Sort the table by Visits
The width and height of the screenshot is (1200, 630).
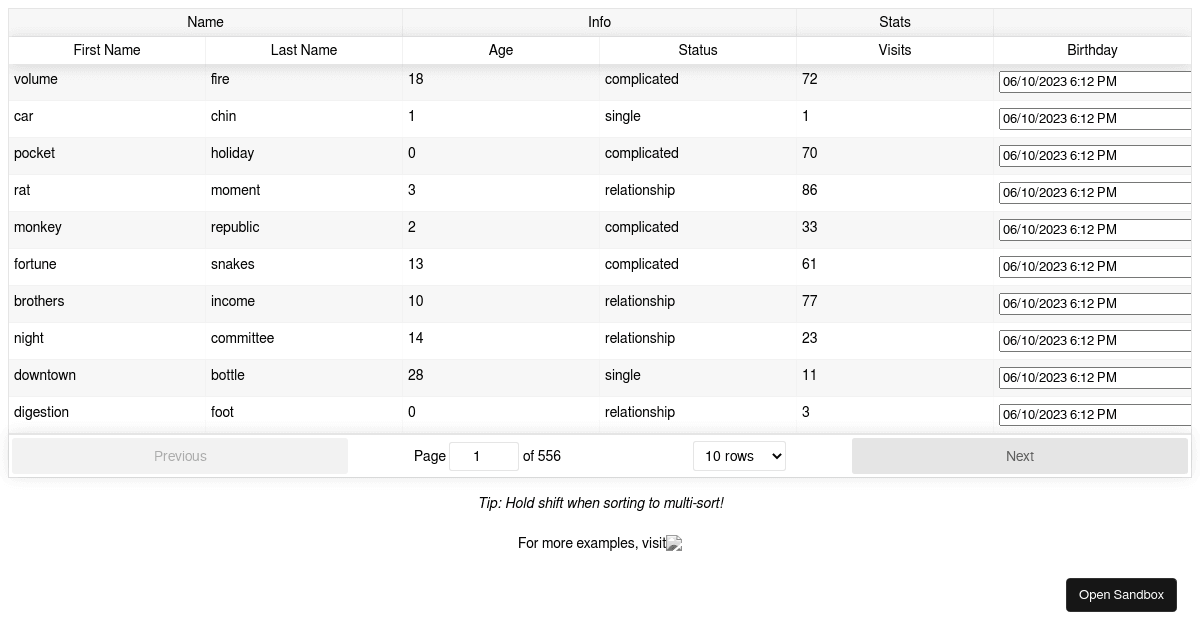pos(895,50)
